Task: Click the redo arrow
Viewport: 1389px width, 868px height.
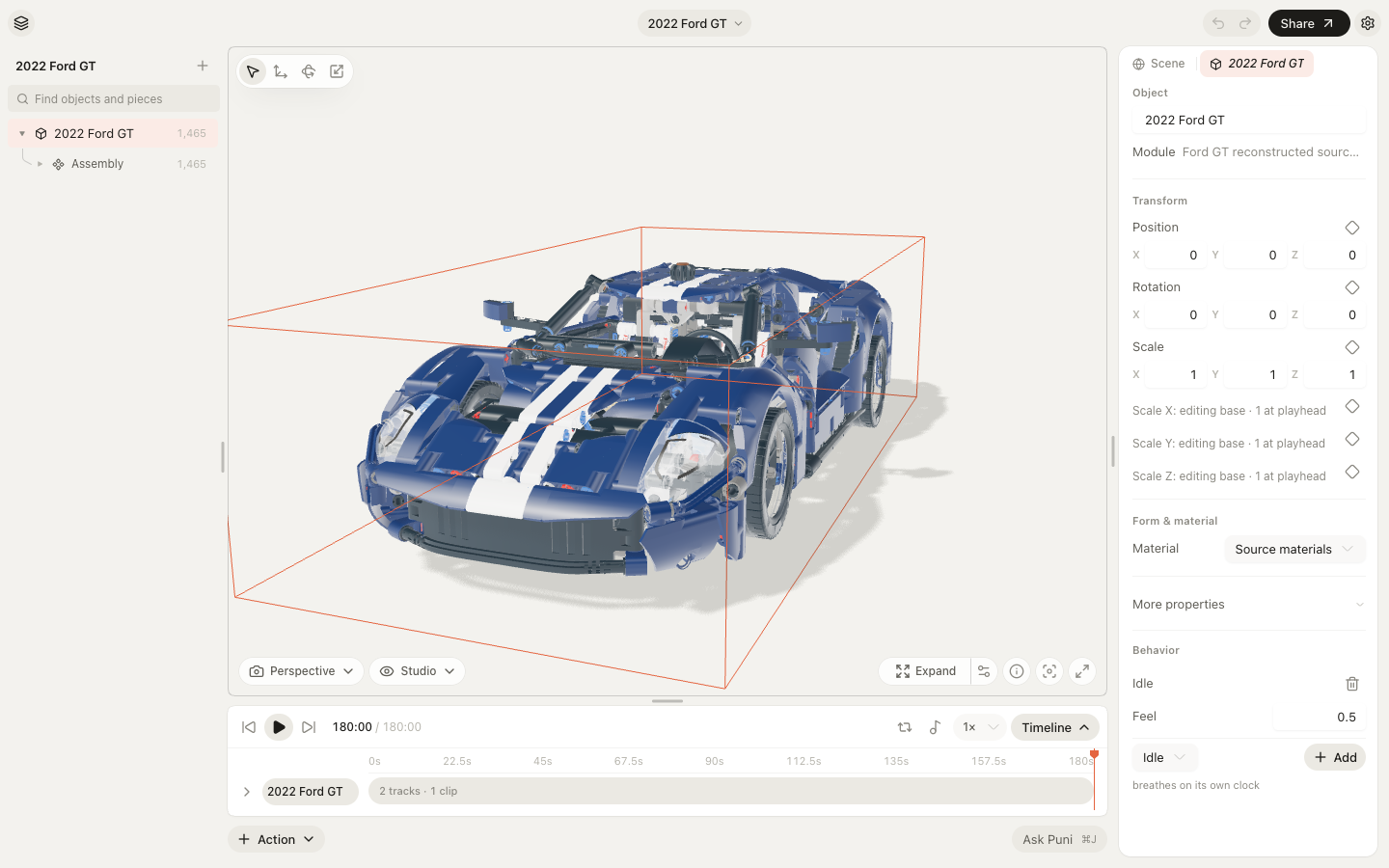Action: (1245, 23)
